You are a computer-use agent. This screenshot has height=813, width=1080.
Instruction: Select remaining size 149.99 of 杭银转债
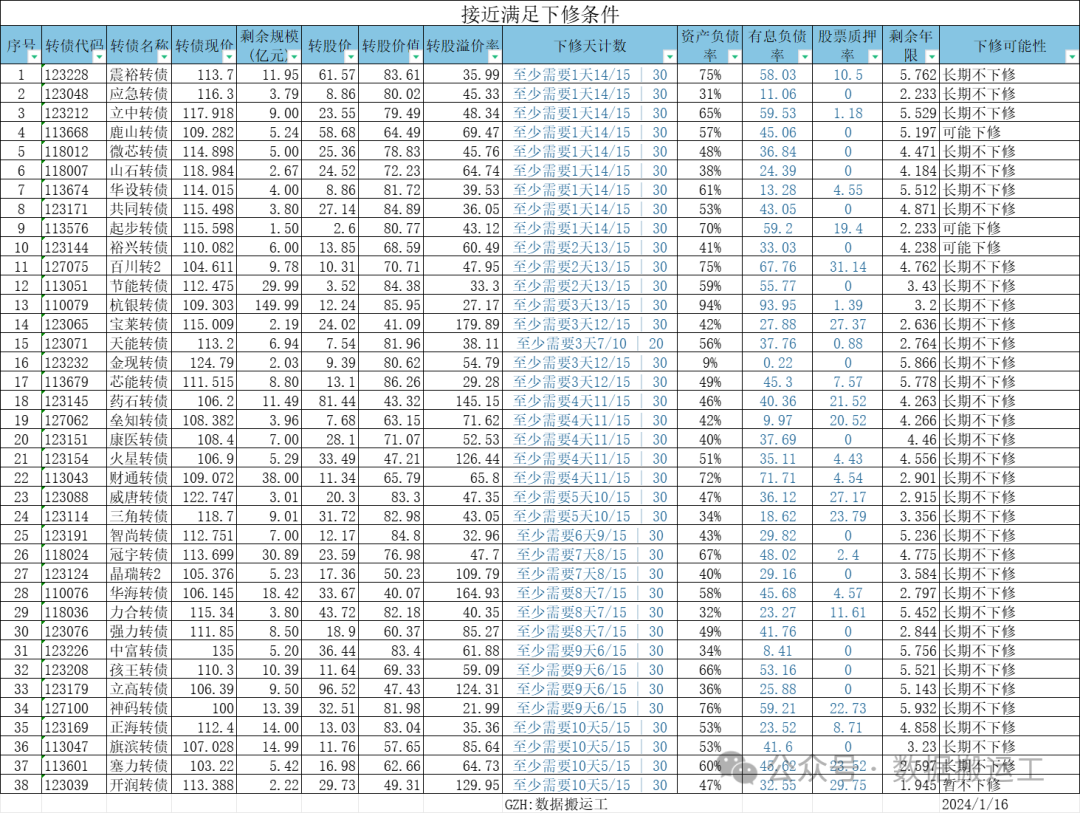tap(269, 305)
